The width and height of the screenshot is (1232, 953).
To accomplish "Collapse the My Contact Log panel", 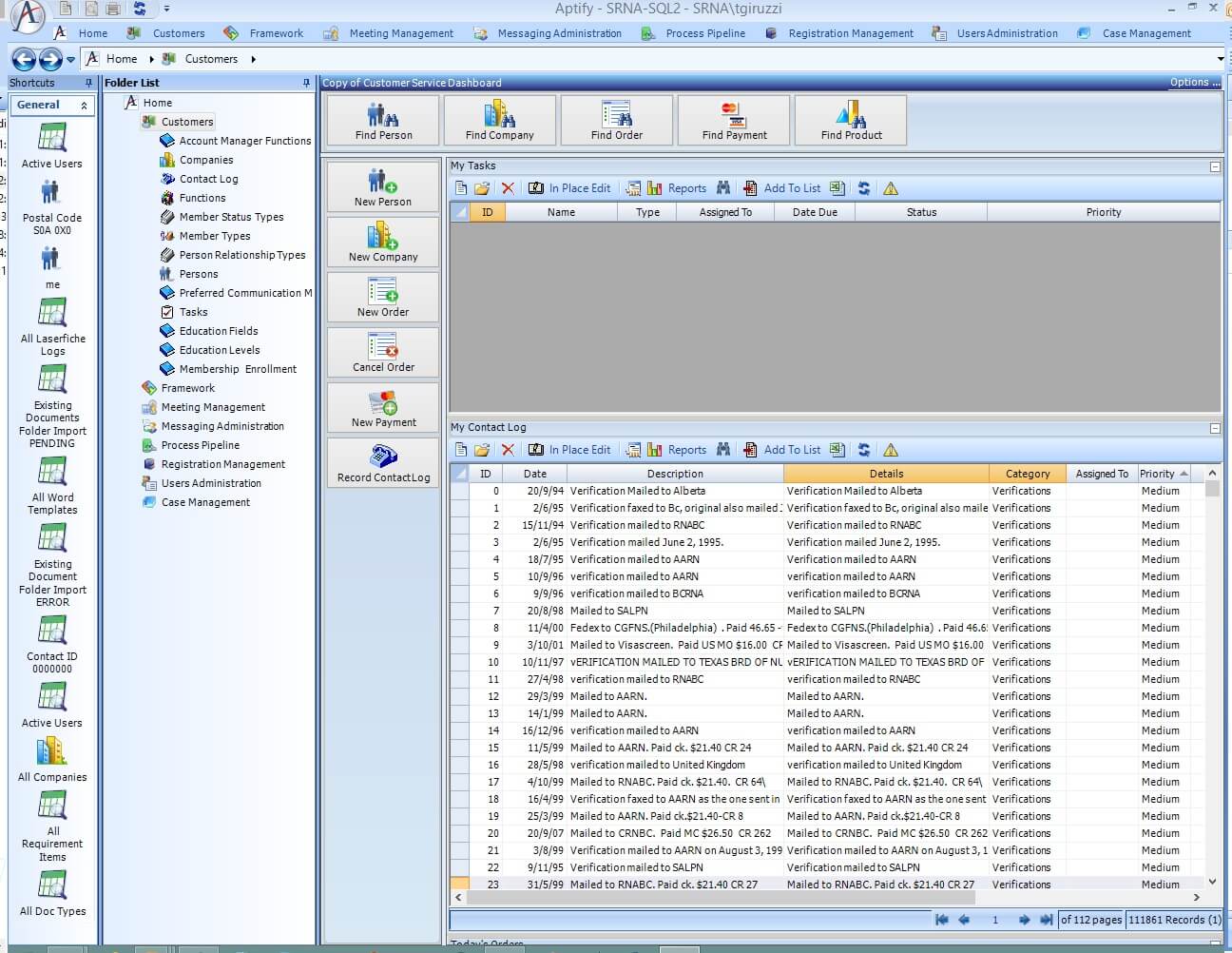I will (1215, 428).
